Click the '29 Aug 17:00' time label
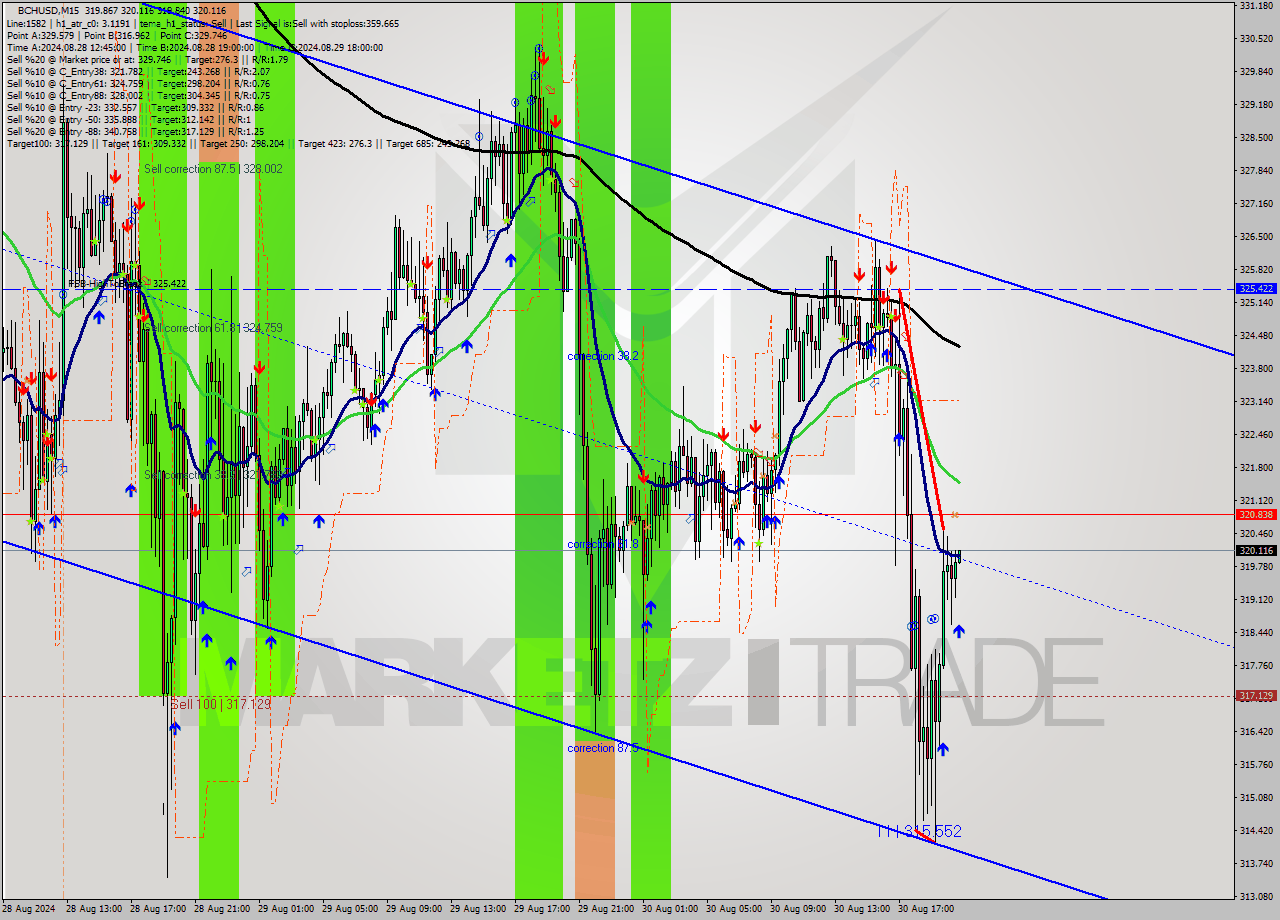 [x=542, y=909]
